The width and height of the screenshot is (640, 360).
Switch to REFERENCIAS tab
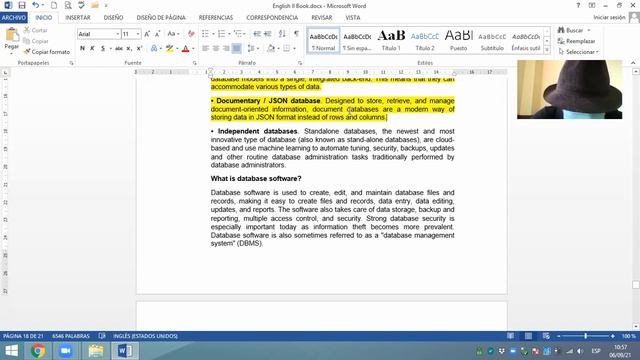(216, 18)
